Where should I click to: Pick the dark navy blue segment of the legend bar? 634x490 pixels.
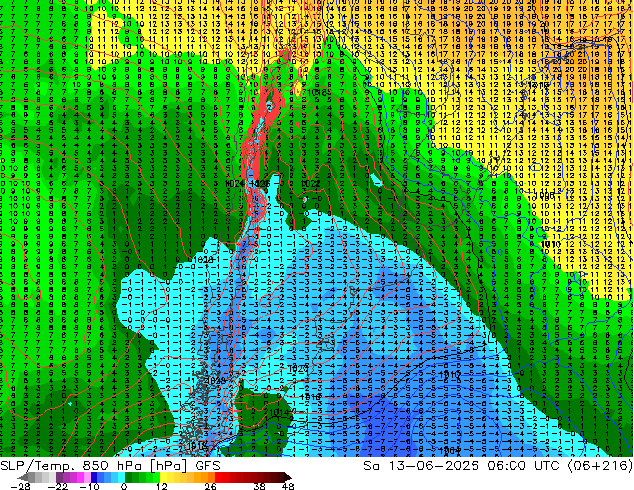click(x=94, y=477)
